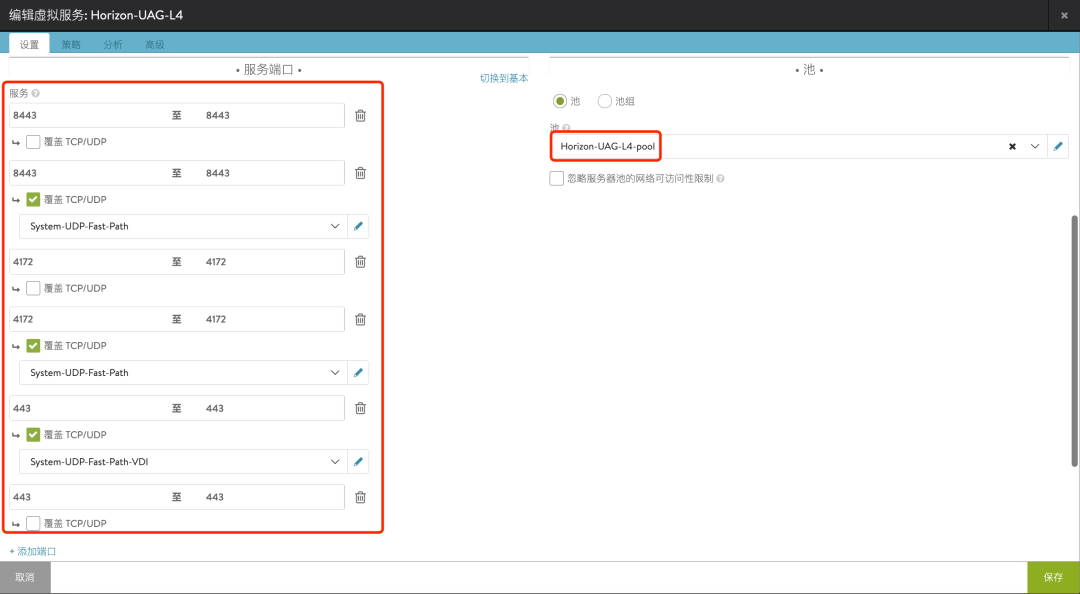Edit System-UDP-Fast-Path profile under 4172 row
This screenshot has width=1080, height=594.
click(357, 373)
